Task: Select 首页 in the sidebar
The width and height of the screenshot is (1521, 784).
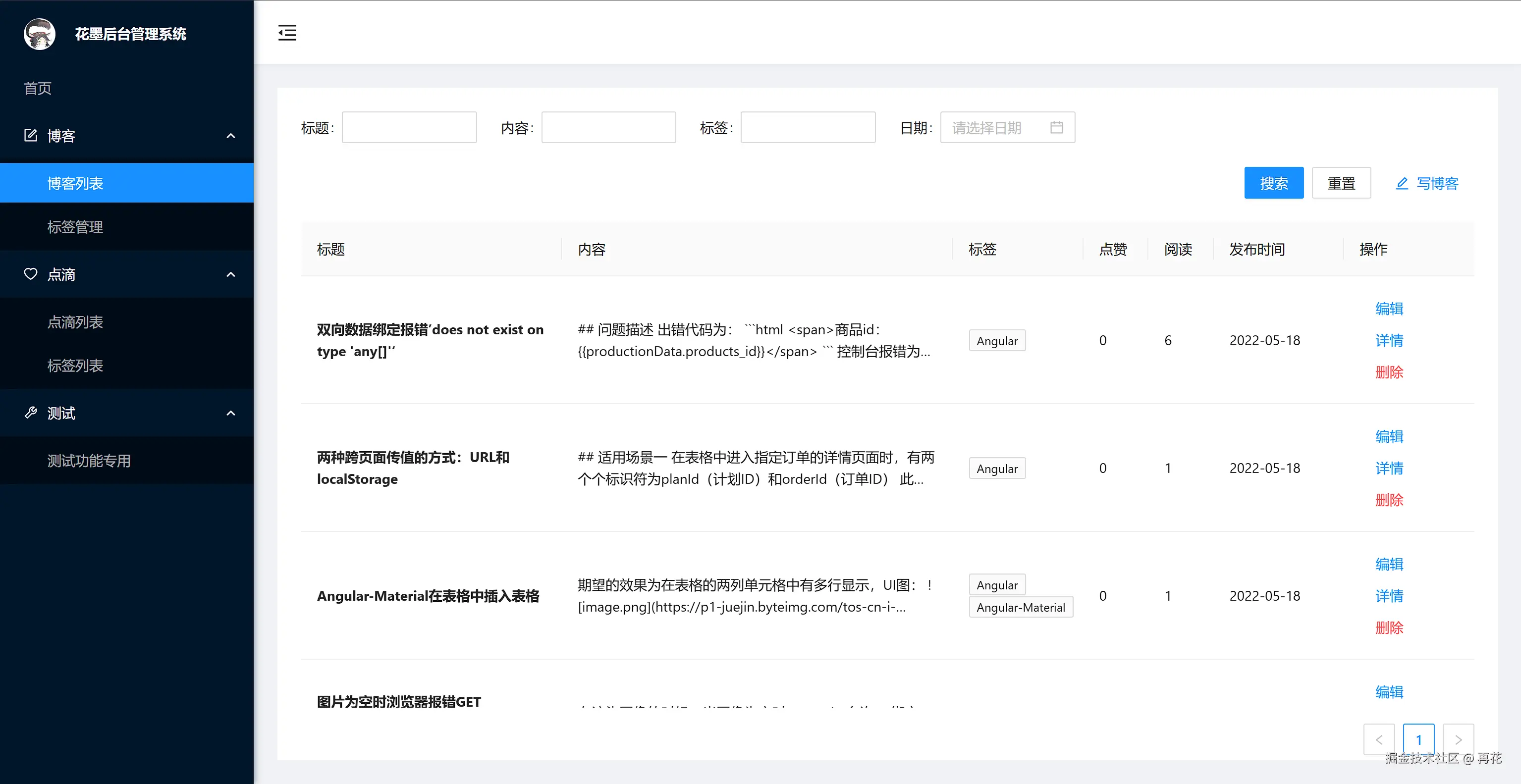Action: pos(38,88)
